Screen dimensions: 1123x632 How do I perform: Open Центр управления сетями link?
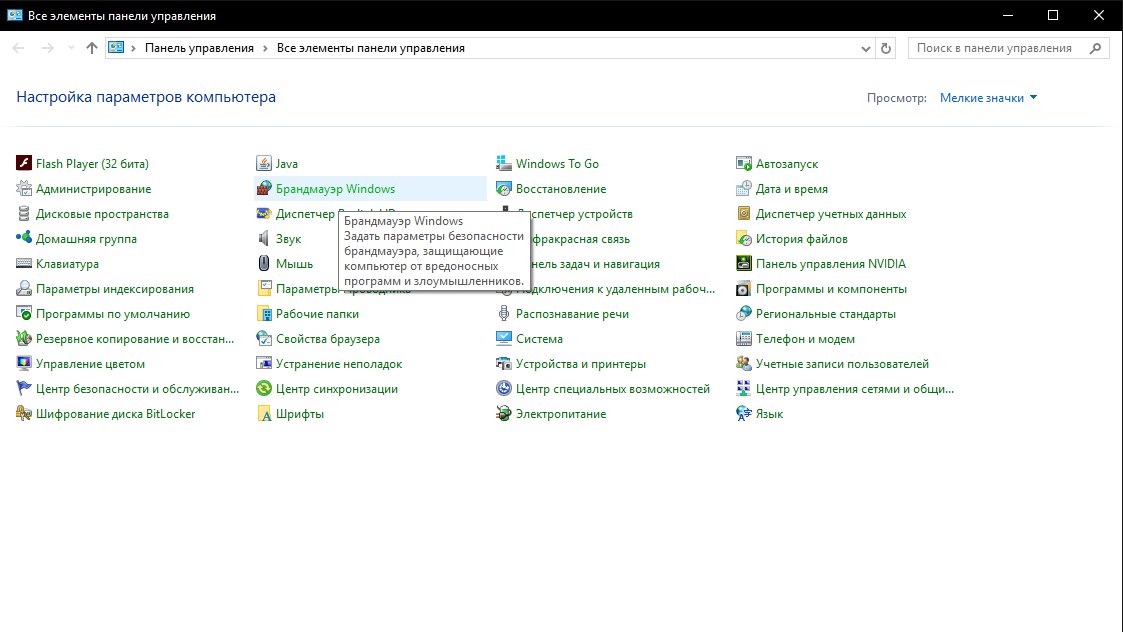click(854, 388)
